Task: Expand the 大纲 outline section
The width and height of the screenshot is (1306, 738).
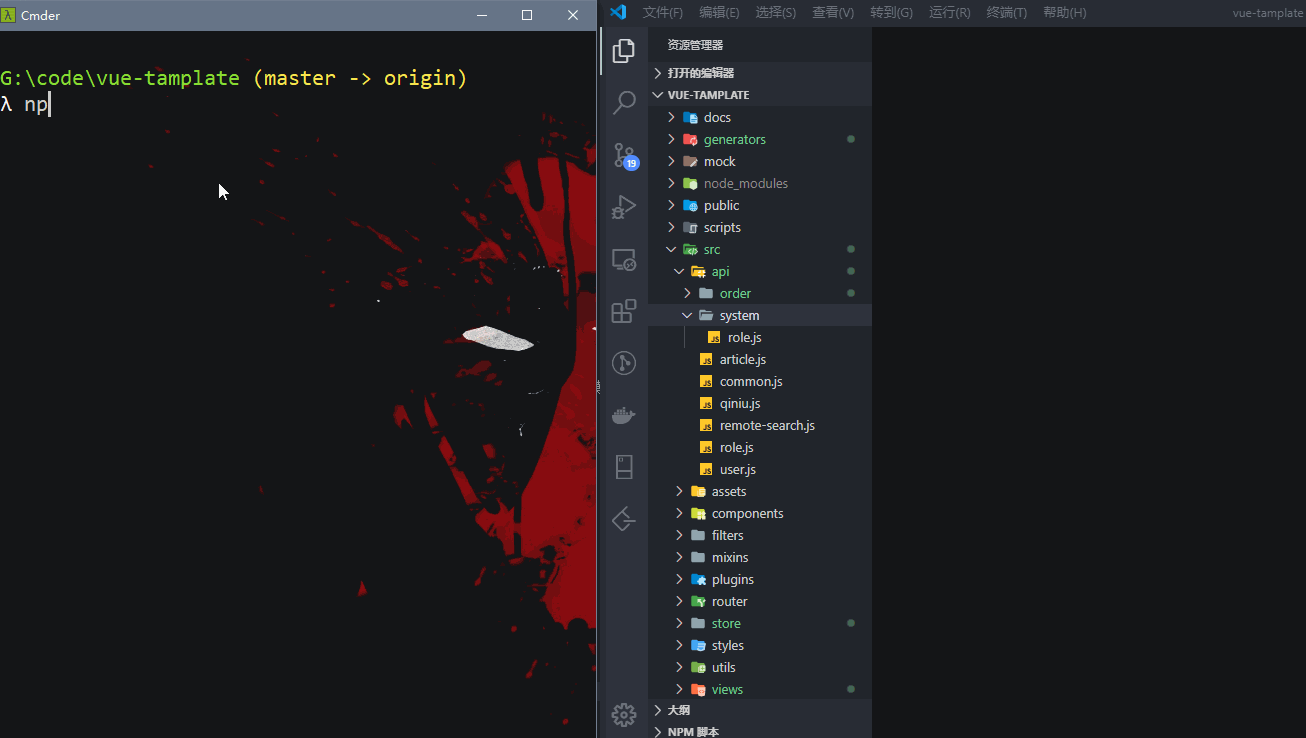Action: click(x=658, y=710)
